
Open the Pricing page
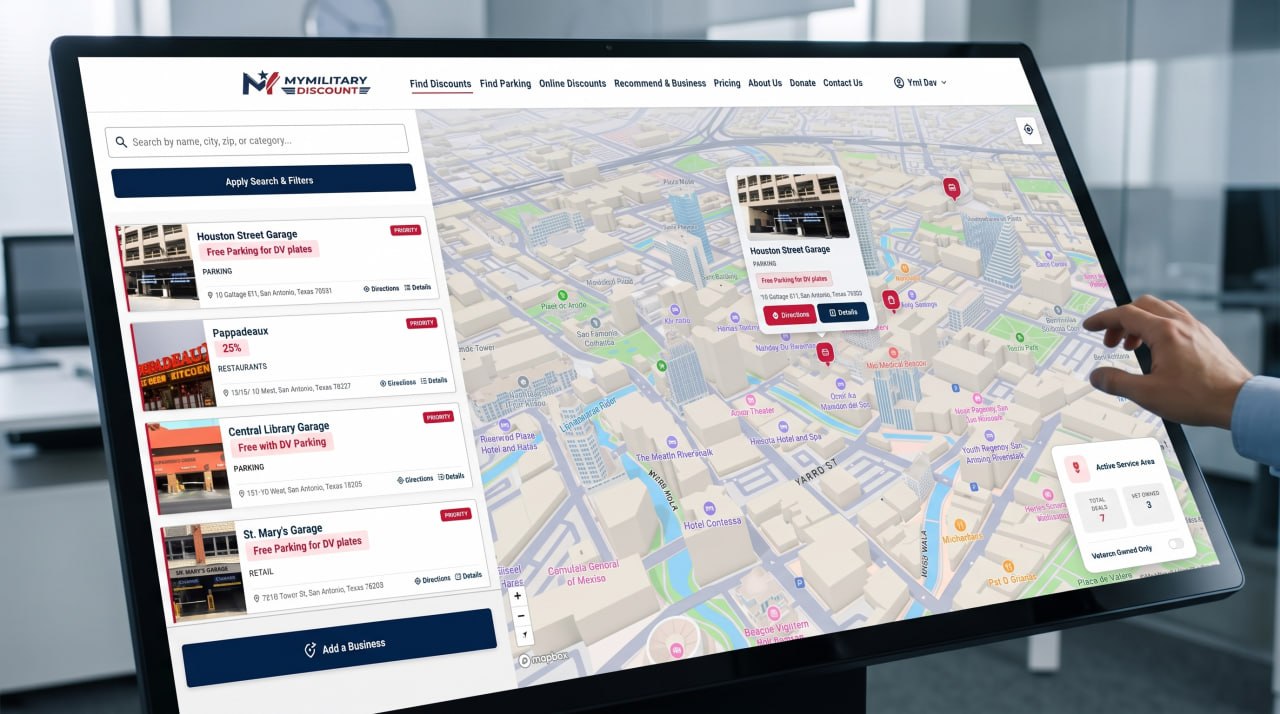coord(727,84)
